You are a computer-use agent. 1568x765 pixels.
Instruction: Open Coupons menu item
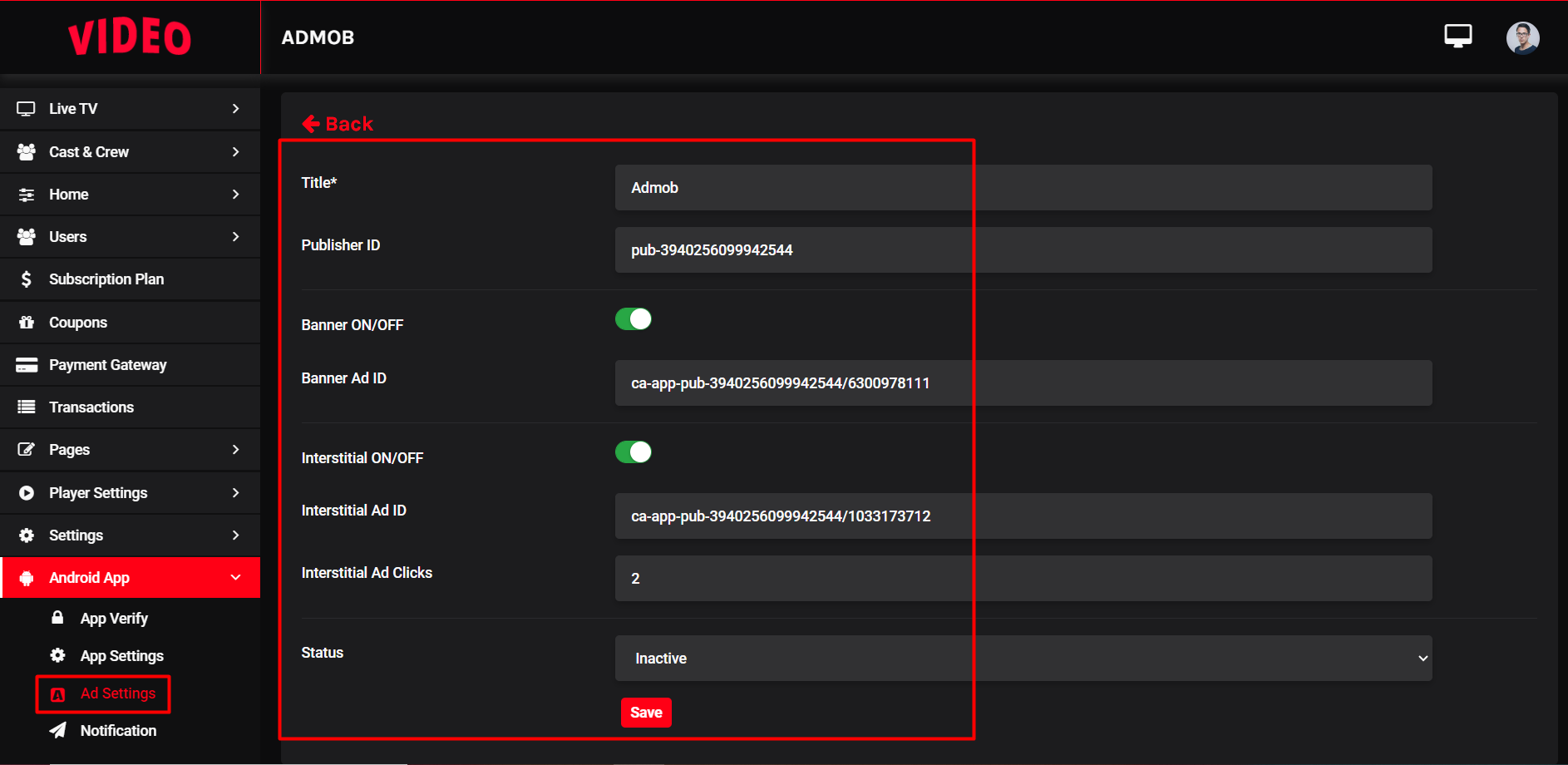(x=131, y=323)
